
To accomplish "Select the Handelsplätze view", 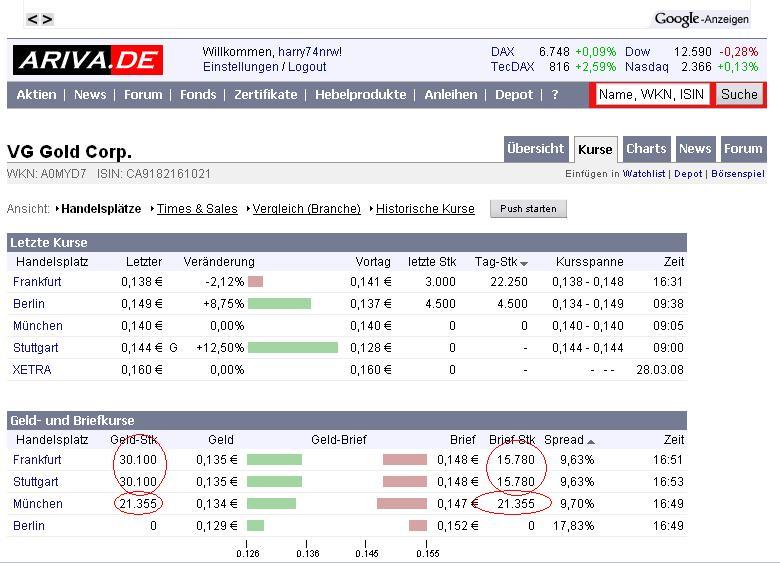I will [x=101, y=209].
